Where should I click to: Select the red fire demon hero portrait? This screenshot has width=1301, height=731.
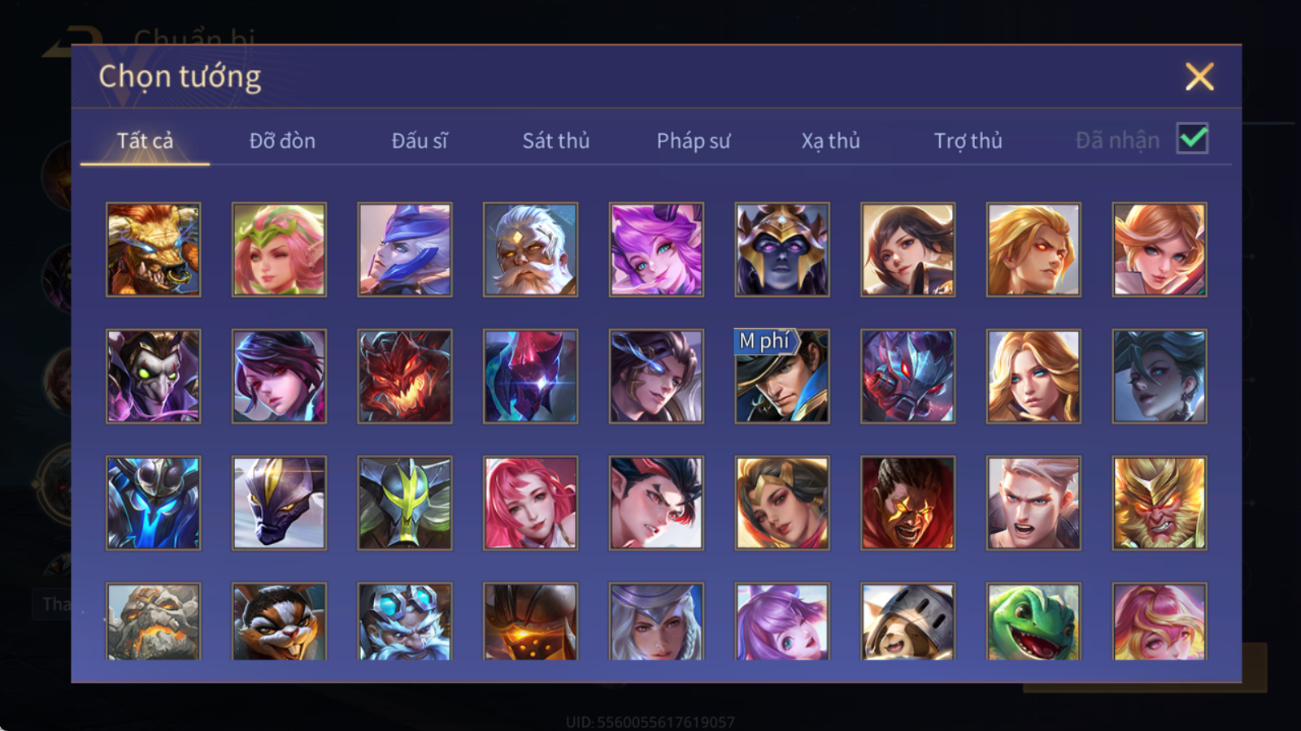[x=405, y=376]
